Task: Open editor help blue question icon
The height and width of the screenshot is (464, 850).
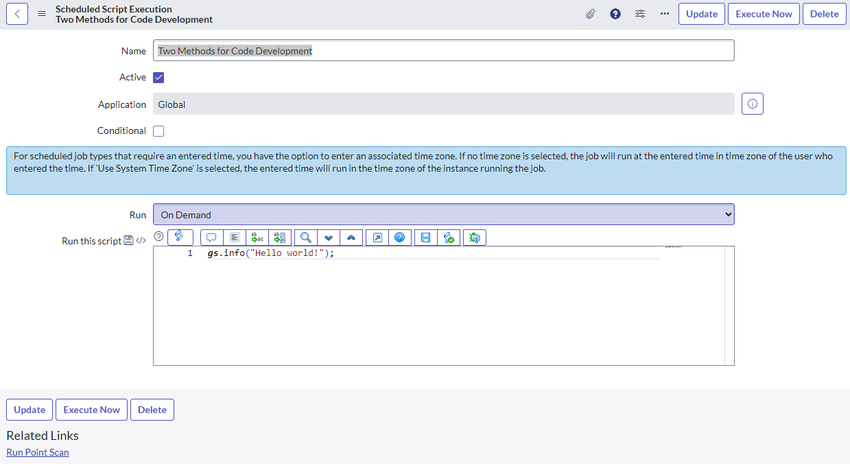Action: pyautogui.click(x=400, y=237)
